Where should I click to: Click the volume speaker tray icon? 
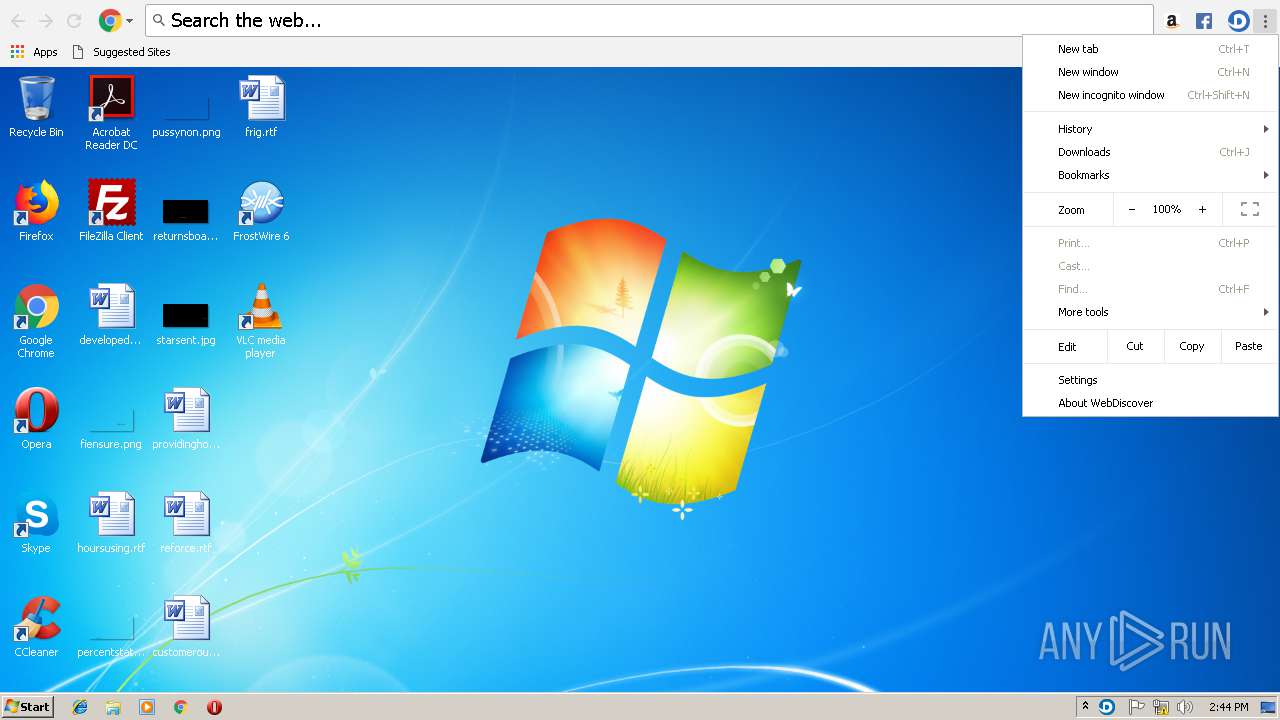point(1185,707)
